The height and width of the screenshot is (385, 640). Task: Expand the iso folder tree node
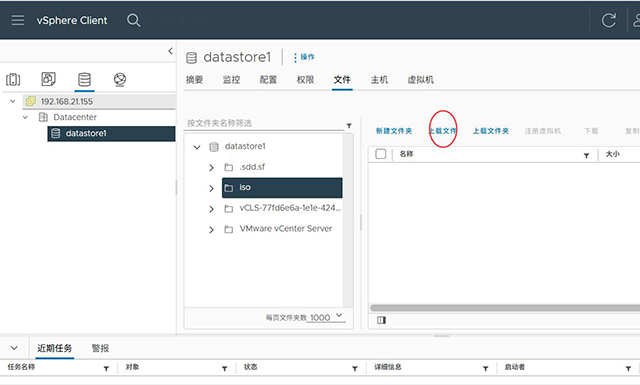[x=211, y=188]
